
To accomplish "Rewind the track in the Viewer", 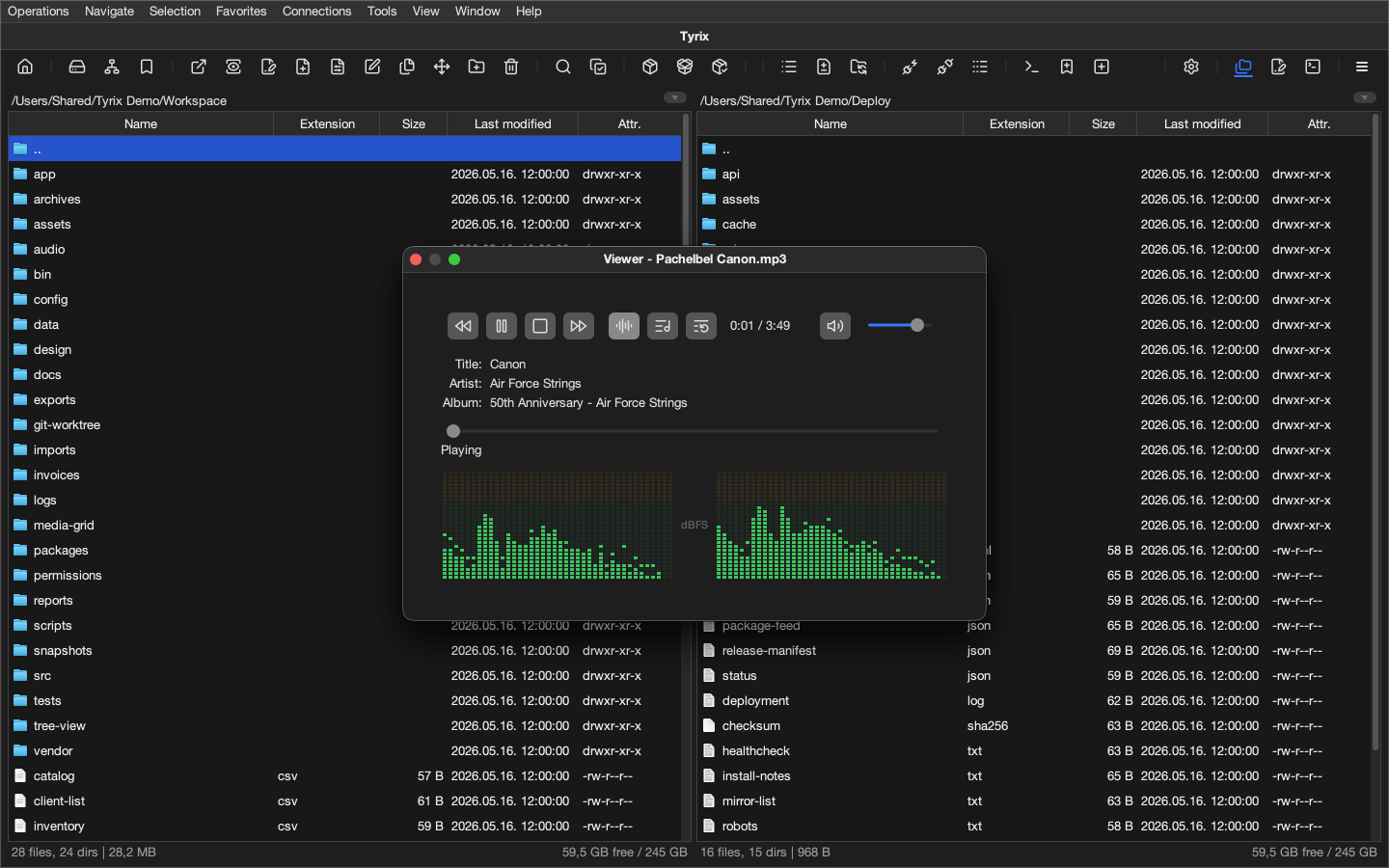I will tap(463, 326).
